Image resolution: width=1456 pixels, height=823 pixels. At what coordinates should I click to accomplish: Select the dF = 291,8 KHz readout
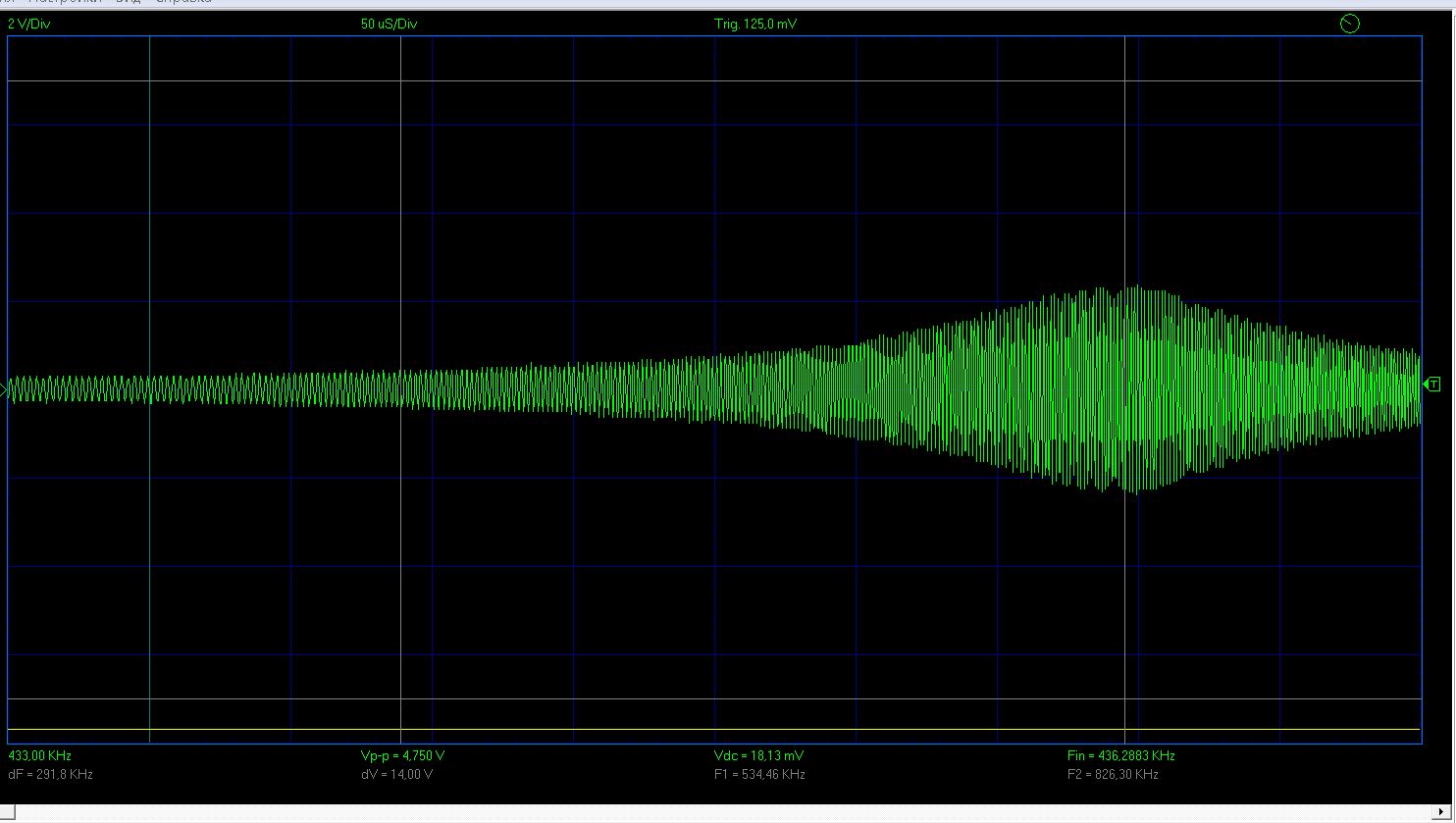tap(50, 775)
